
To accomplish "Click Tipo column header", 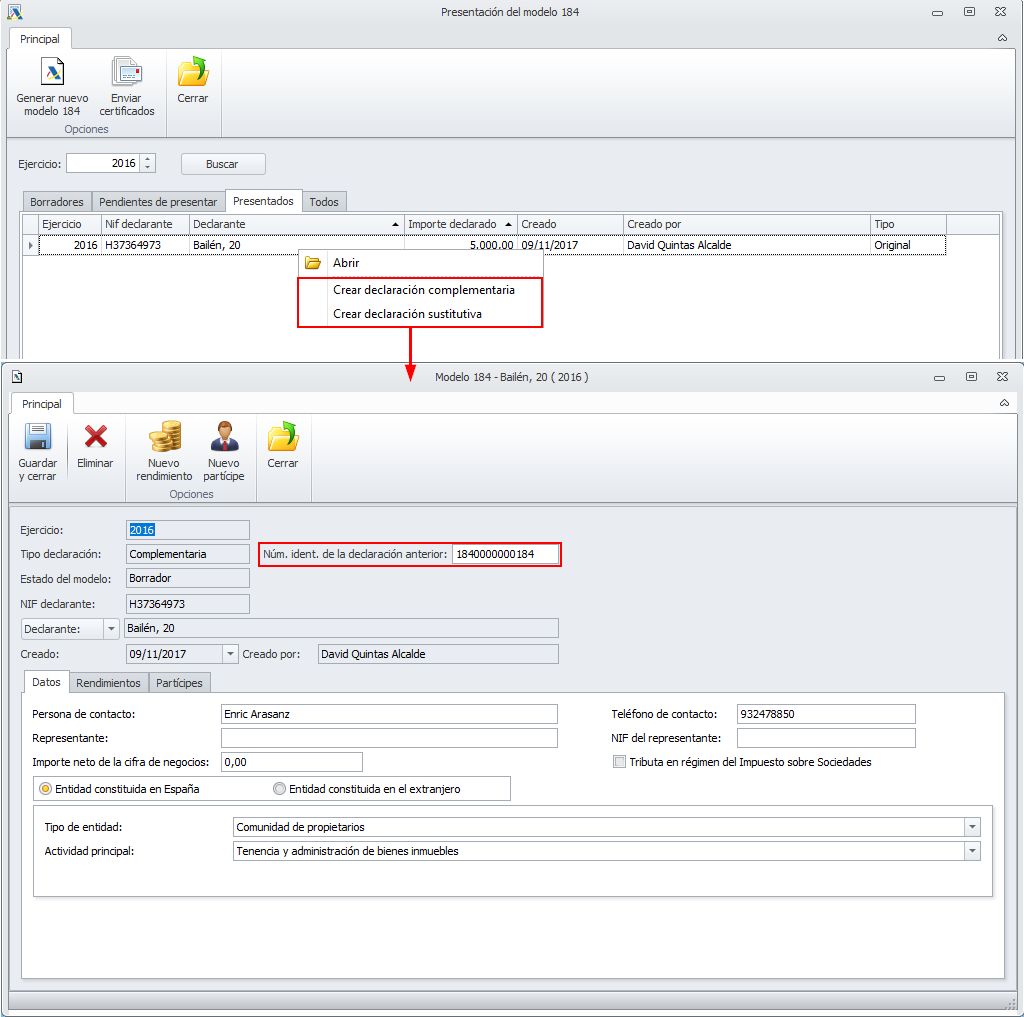I will 908,224.
